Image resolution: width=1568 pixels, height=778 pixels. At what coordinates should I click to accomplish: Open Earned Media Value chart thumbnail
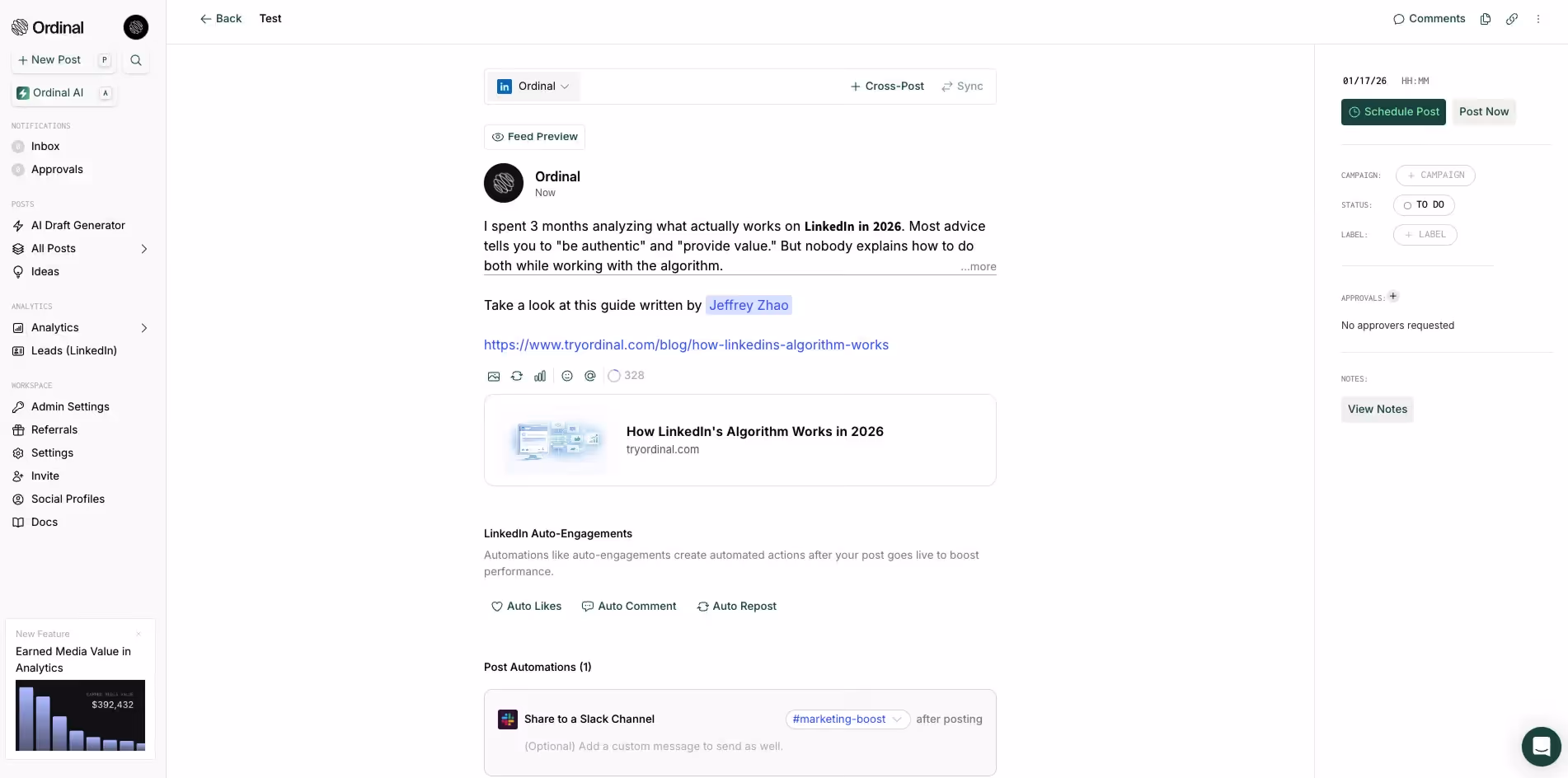tap(80, 715)
